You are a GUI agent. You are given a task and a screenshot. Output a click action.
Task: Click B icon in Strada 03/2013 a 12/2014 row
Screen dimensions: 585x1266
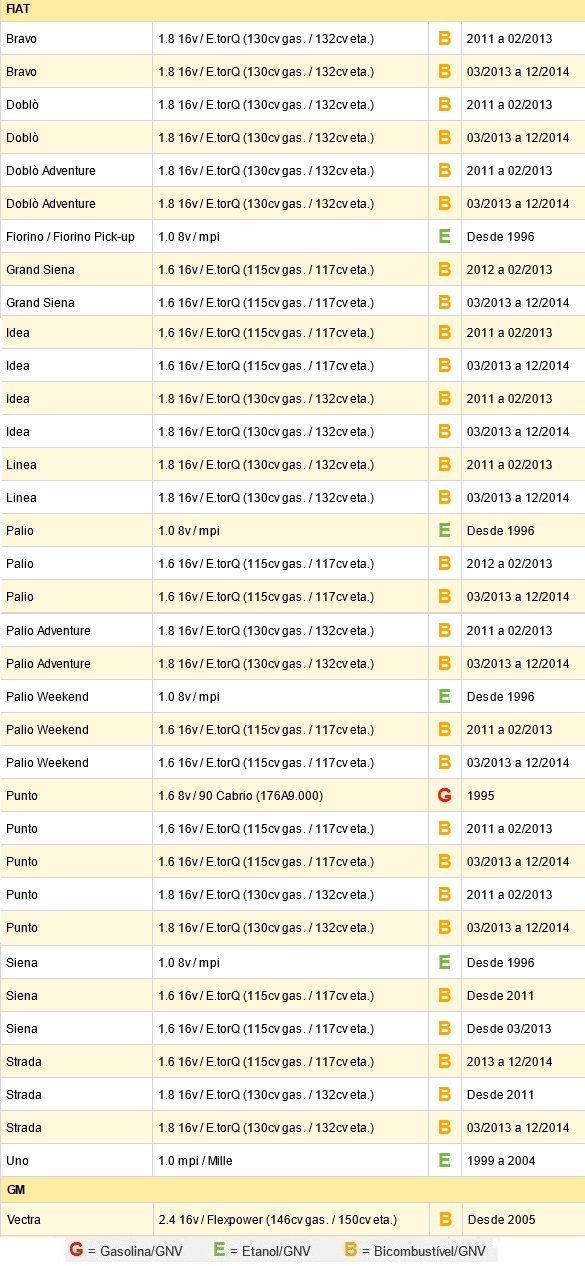pos(444,1128)
